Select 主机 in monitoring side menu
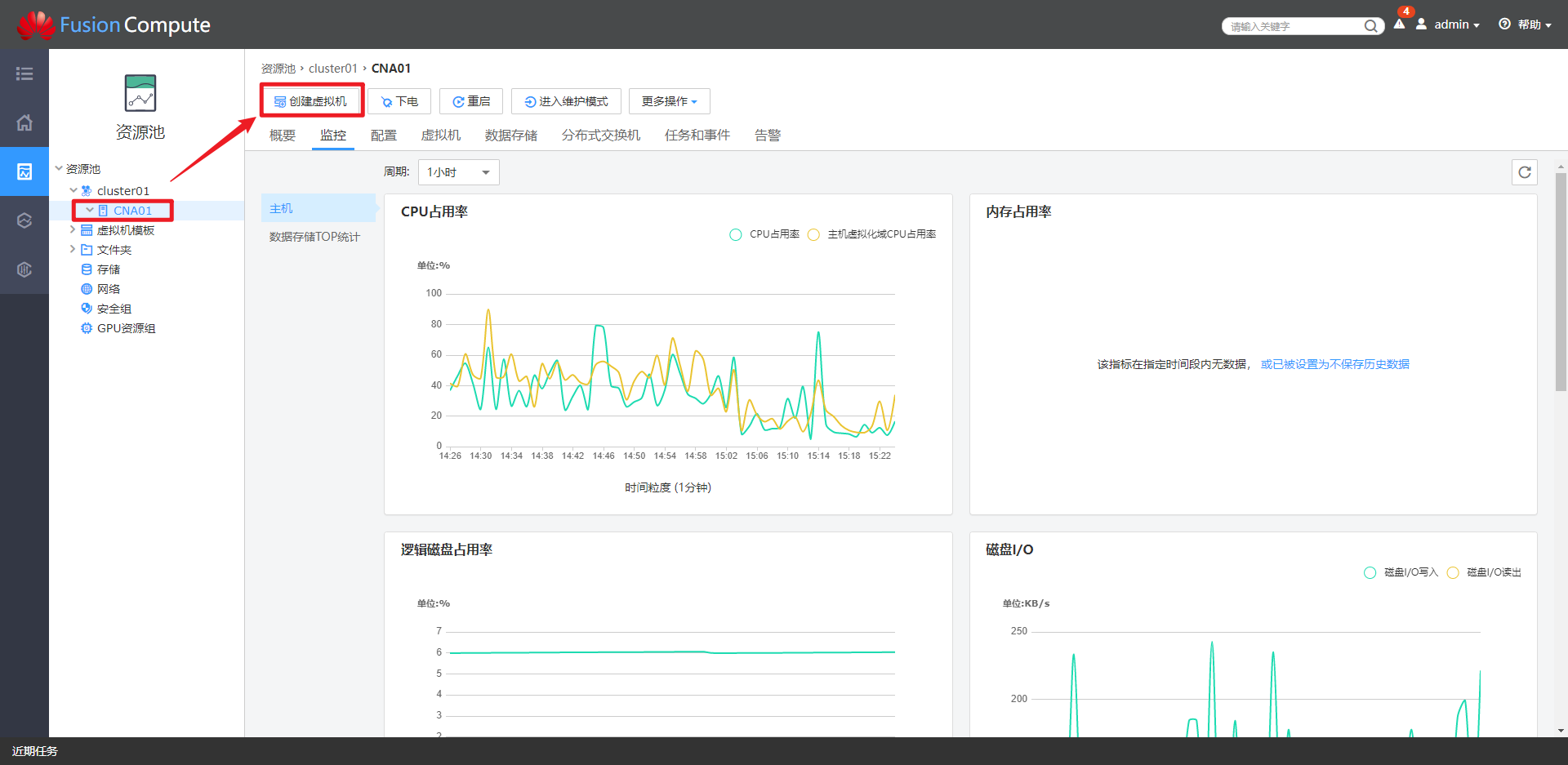Image resolution: width=1568 pixels, height=765 pixels. [x=318, y=208]
